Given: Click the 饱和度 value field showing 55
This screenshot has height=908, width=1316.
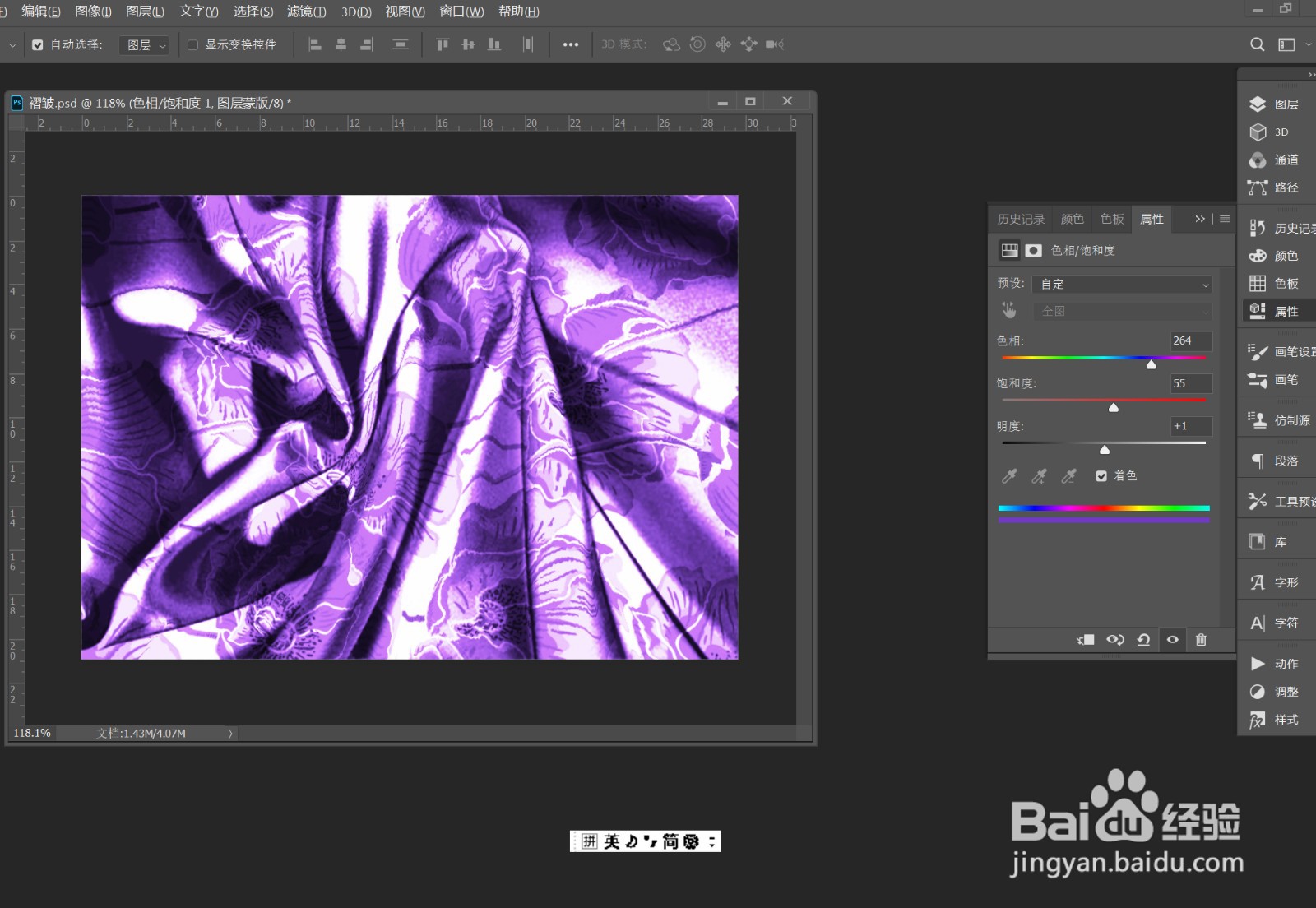Looking at the screenshot, I should point(1191,383).
